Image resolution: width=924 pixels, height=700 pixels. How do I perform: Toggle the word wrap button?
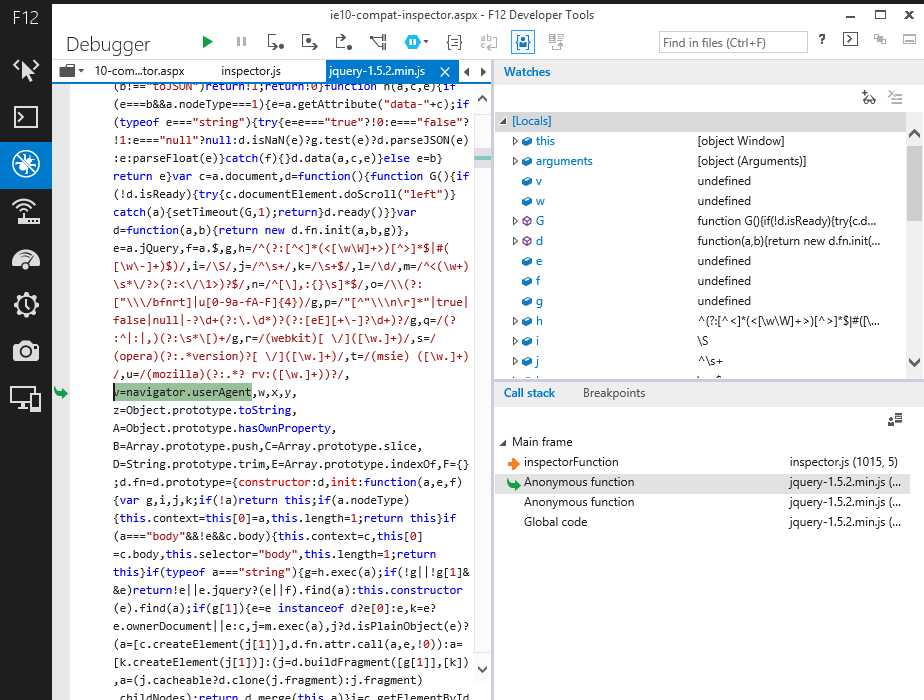[489, 42]
